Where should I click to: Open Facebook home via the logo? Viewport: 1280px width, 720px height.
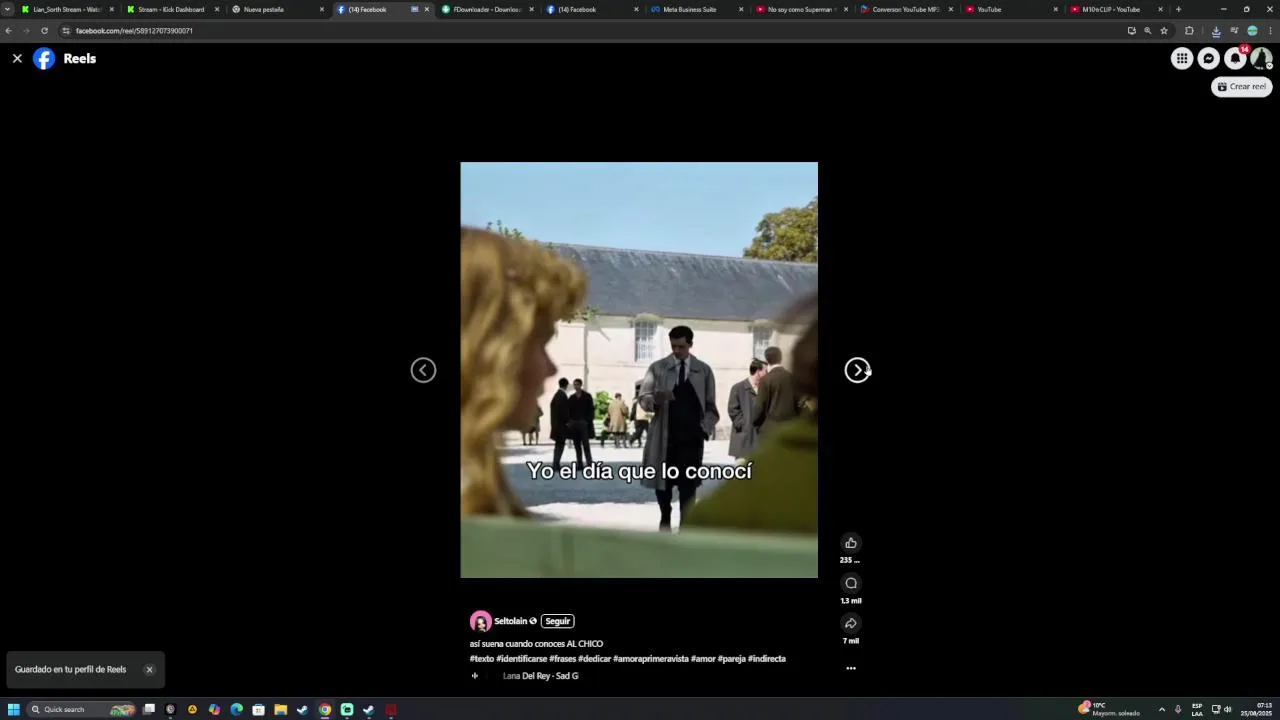[44, 59]
